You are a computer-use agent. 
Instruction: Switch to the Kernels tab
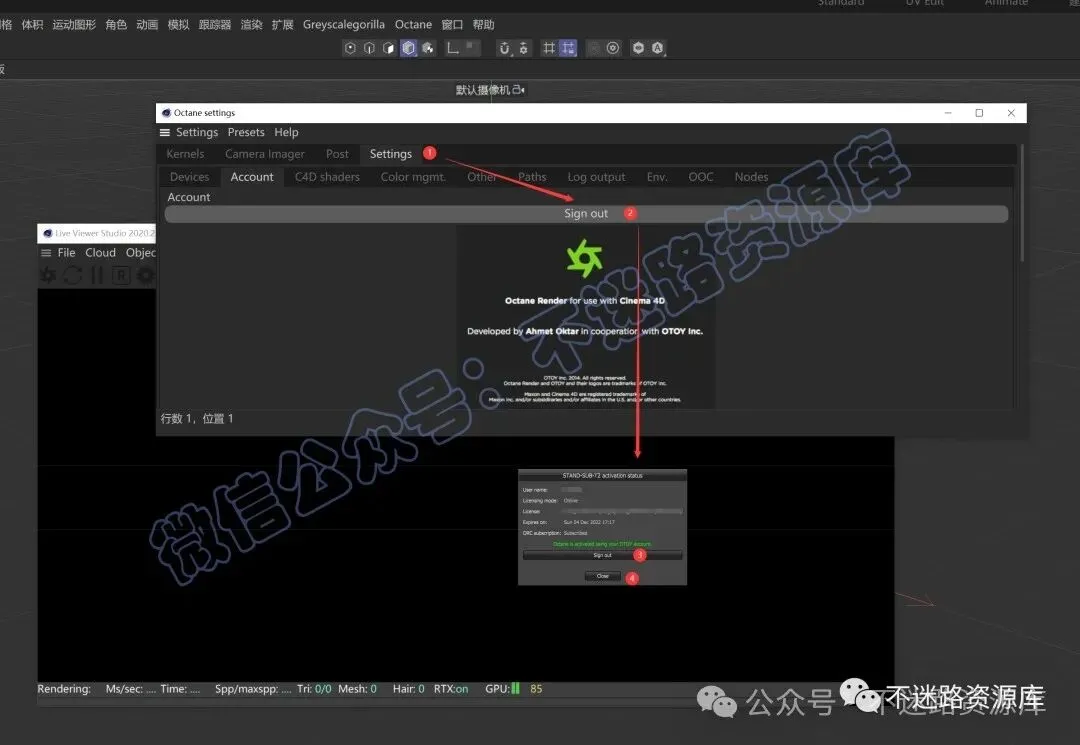[x=185, y=154]
